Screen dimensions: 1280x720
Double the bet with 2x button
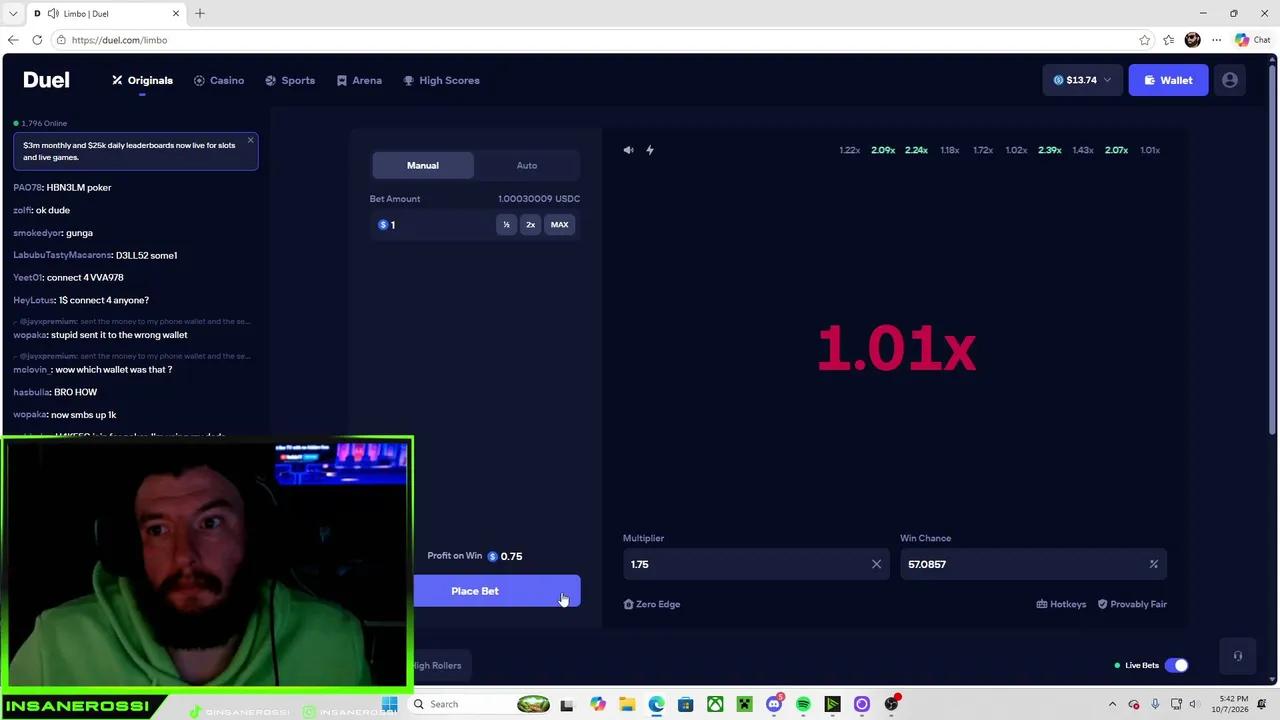pos(531,225)
